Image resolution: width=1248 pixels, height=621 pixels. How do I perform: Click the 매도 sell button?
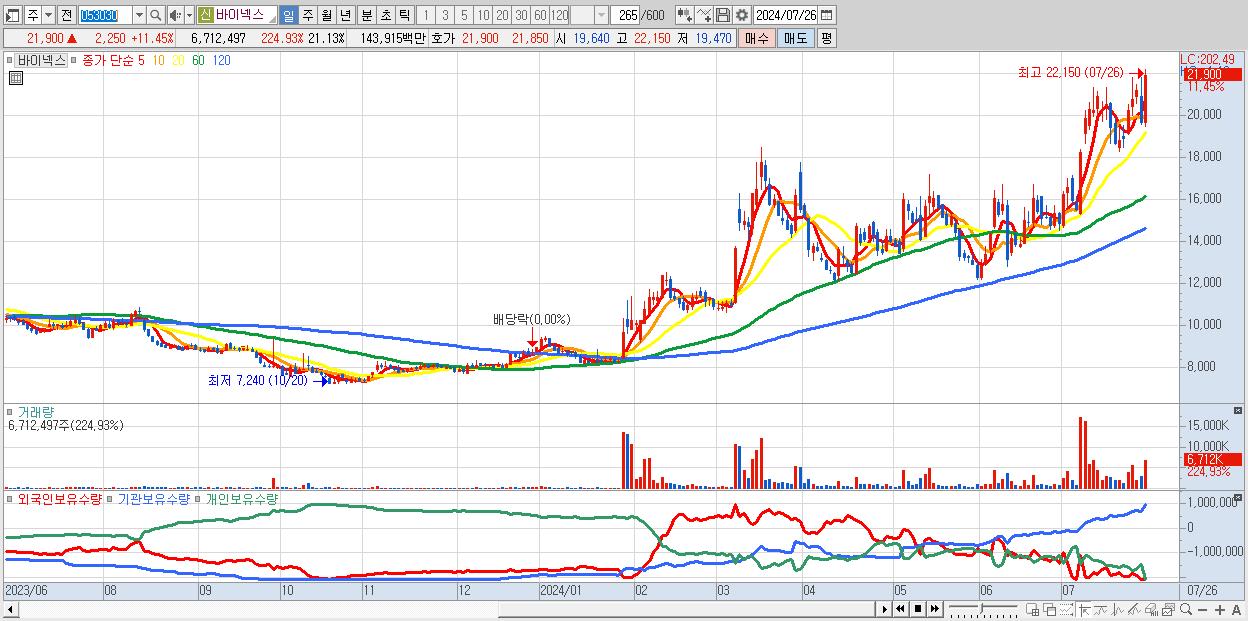pyautogui.click(x=796, y=38)
